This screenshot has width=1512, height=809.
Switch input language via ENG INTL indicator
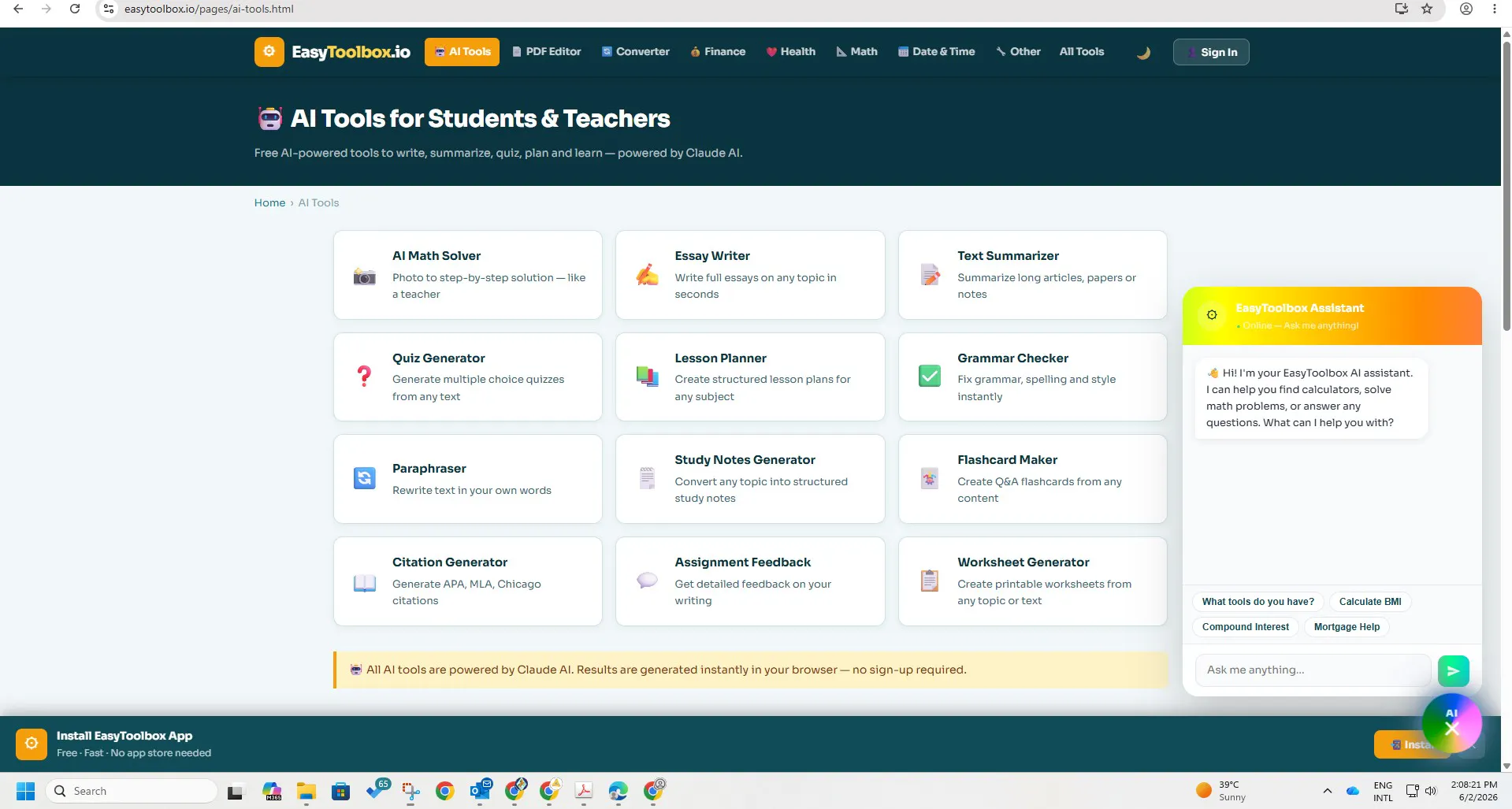(1383, 791)
